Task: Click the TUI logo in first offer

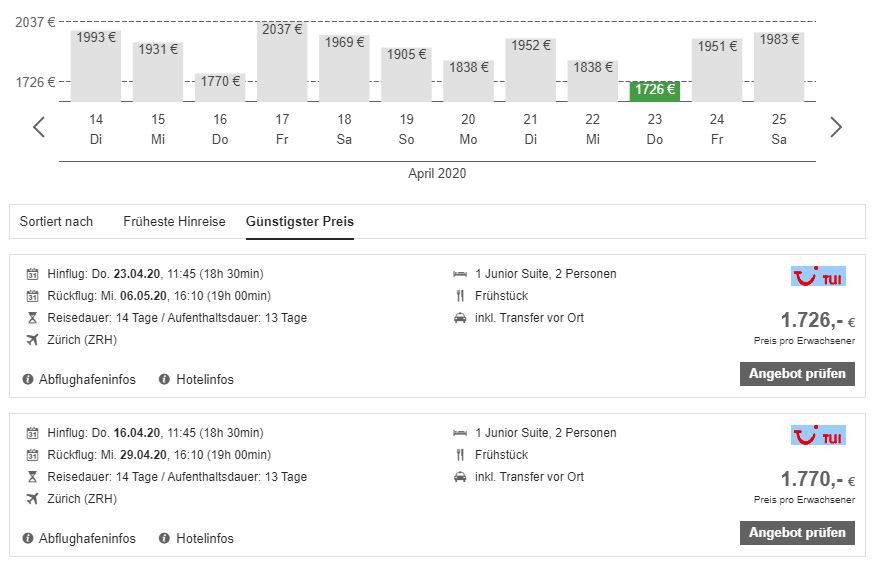Action: [x=818, y=276]
